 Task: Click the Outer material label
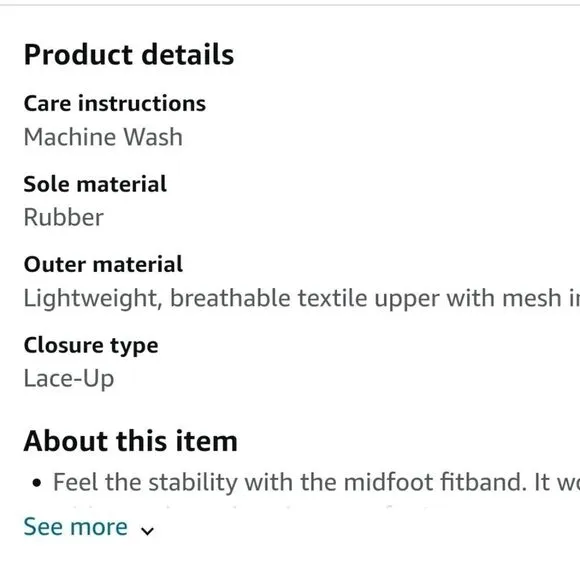coord(103,264)
